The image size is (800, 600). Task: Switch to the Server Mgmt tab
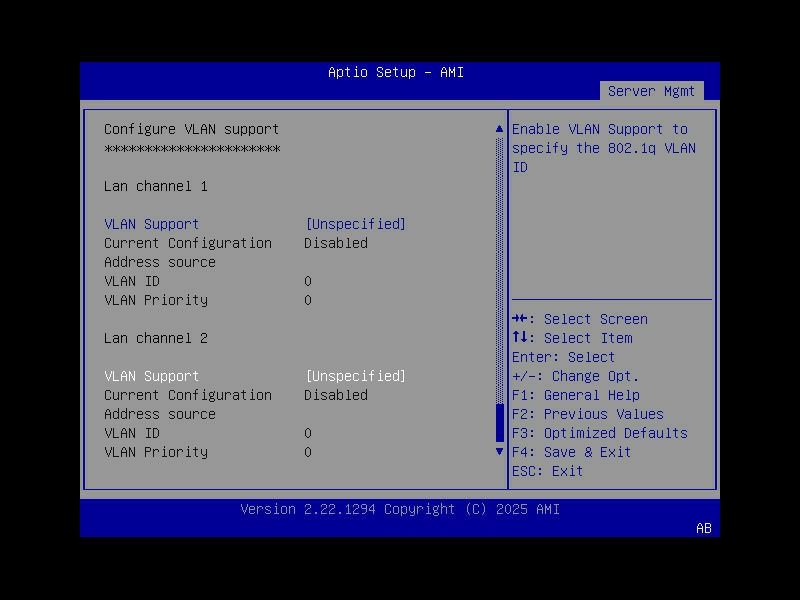[x=652, y=90]
